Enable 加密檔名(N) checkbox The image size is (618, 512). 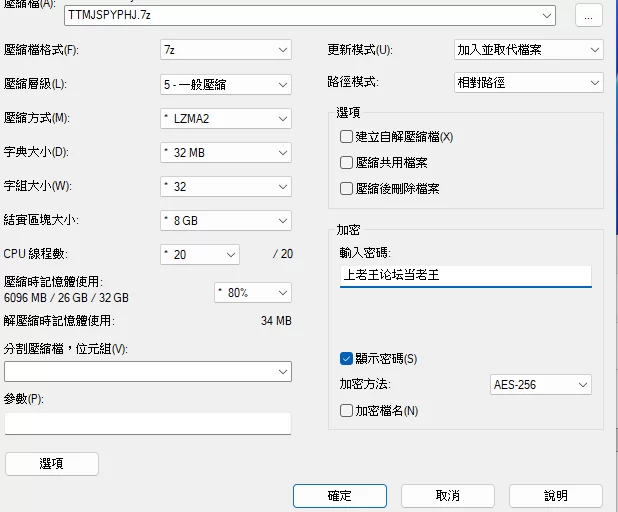coord(347,410)
